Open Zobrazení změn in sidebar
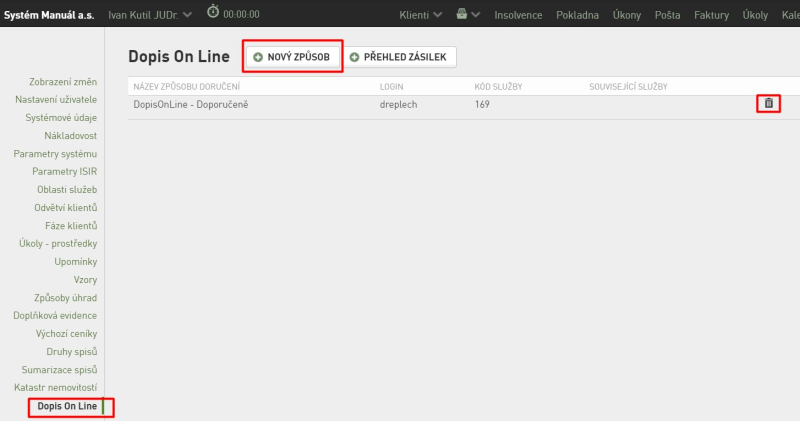The height and width of the screenshot is (421, 800). 63,82
